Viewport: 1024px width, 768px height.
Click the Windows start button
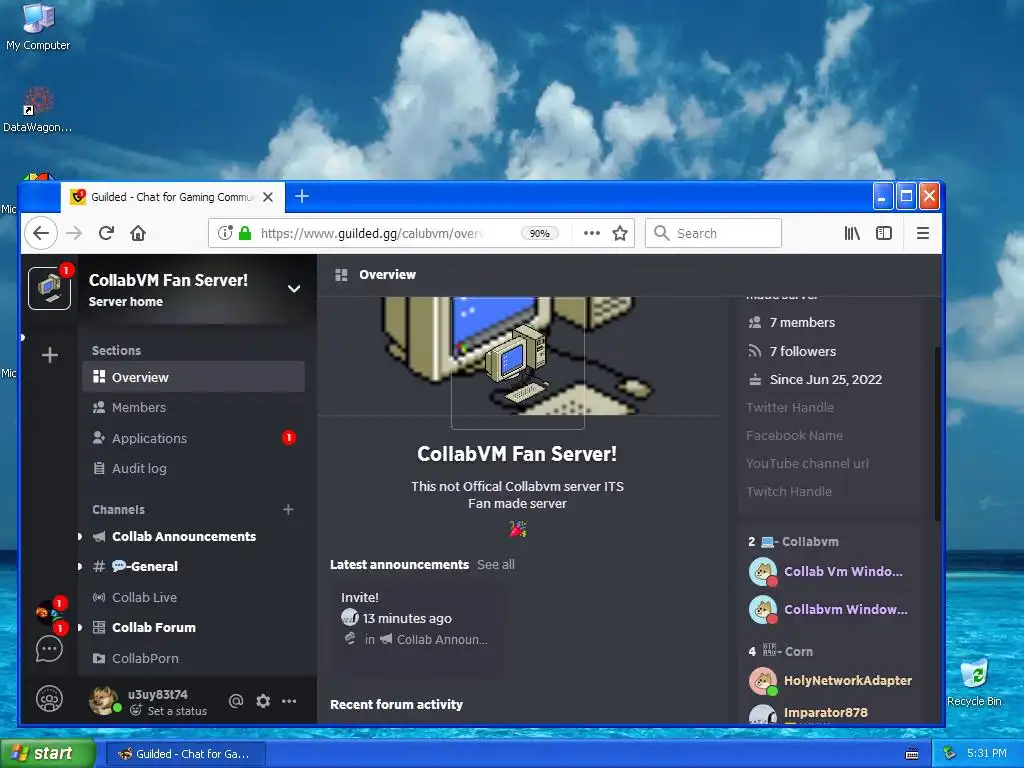tap(47, 753)
